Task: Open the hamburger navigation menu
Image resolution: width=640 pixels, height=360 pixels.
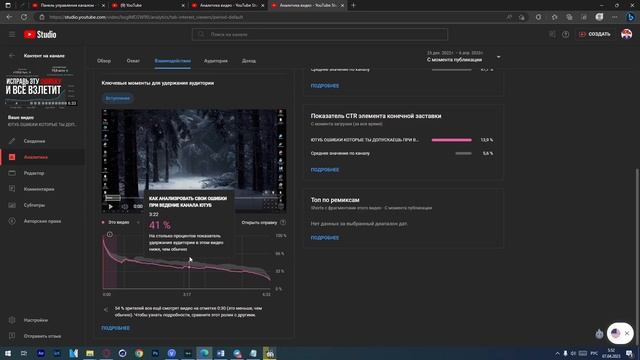Action: coord(12,35)
